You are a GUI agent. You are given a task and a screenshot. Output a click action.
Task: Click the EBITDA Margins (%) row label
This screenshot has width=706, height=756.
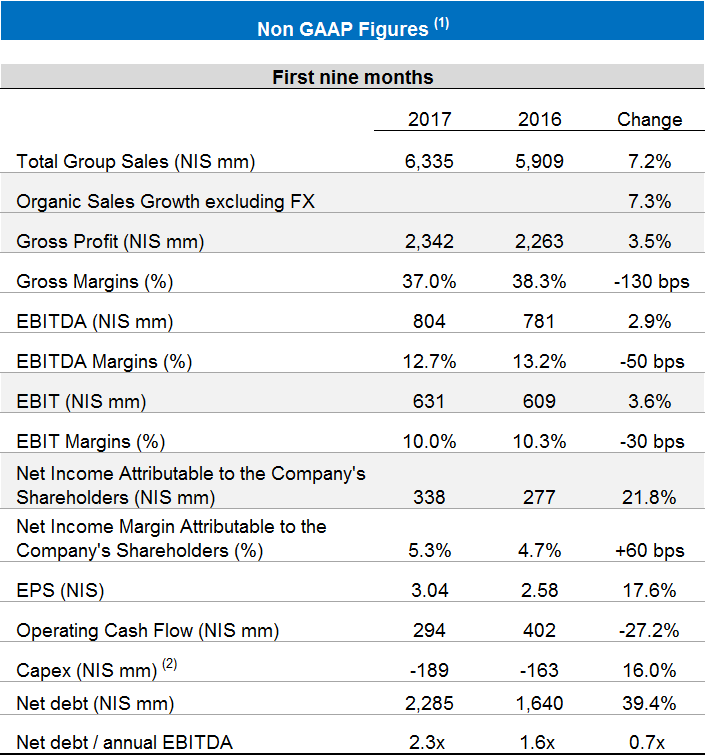pyautogui.click(x=104, y=361)
